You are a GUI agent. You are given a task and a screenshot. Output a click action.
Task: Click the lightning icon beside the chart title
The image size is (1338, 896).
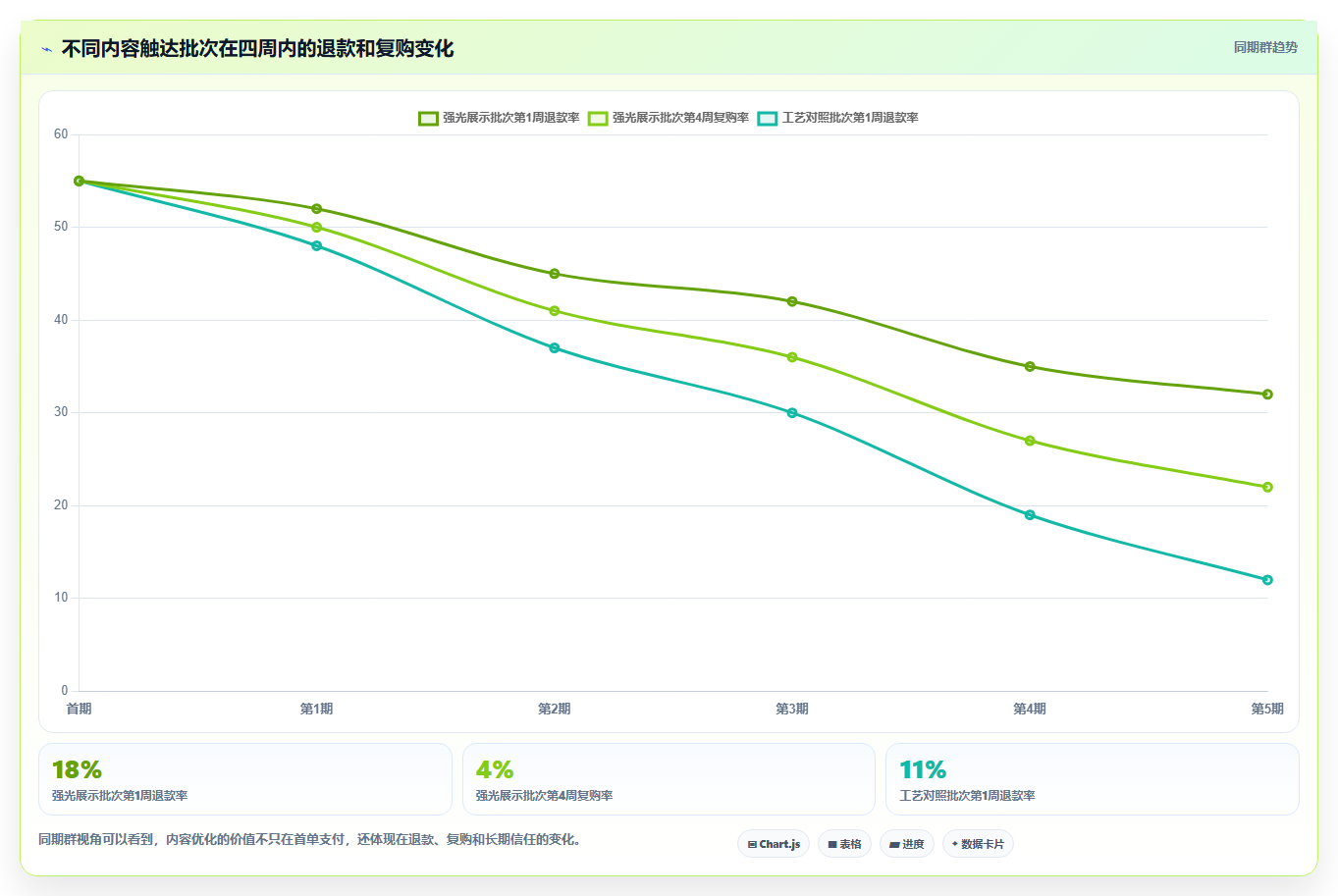tap(46, 49)
